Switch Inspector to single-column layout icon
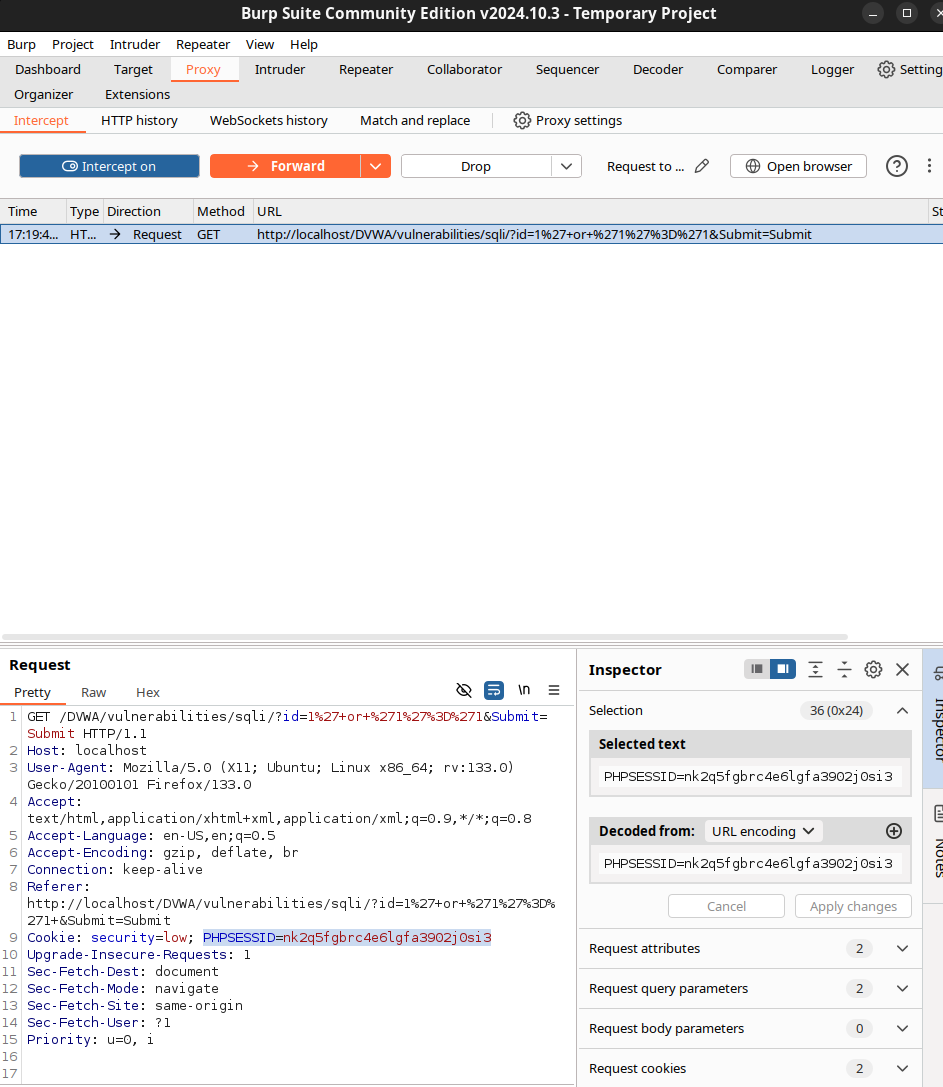This screenshot has height=1087, width=943. point(756,669)
